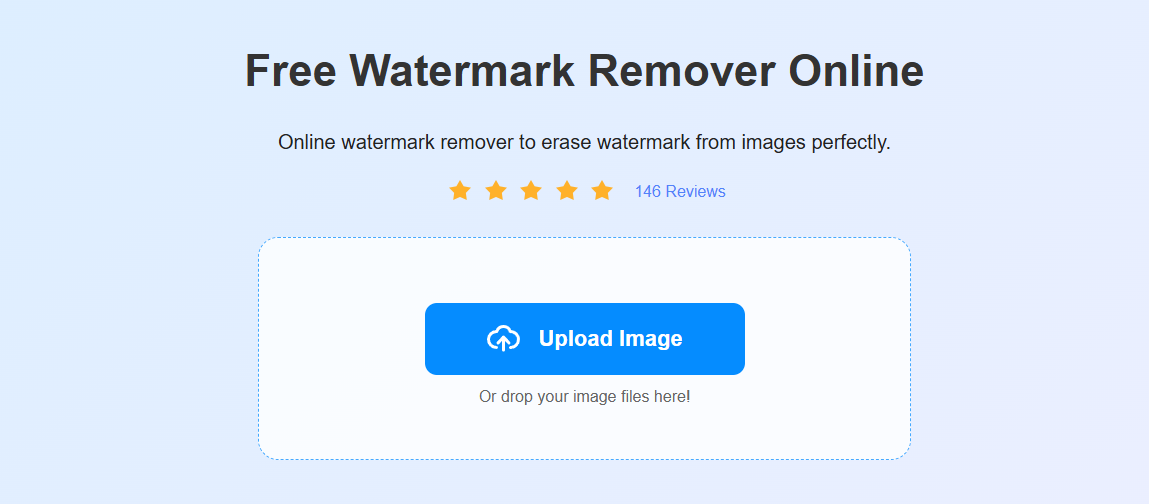Click the word Online in the heading

[x=855, y=71]
